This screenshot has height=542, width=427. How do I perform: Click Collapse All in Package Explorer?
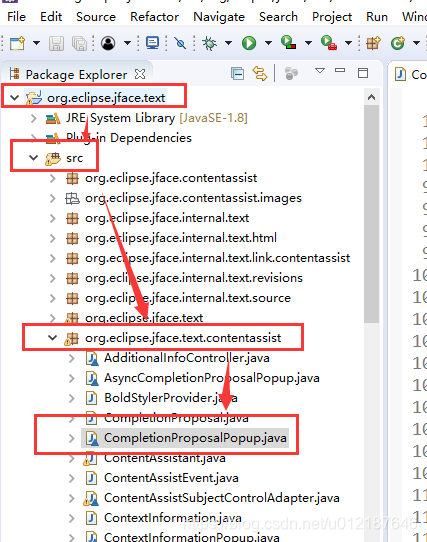point(238,74)
